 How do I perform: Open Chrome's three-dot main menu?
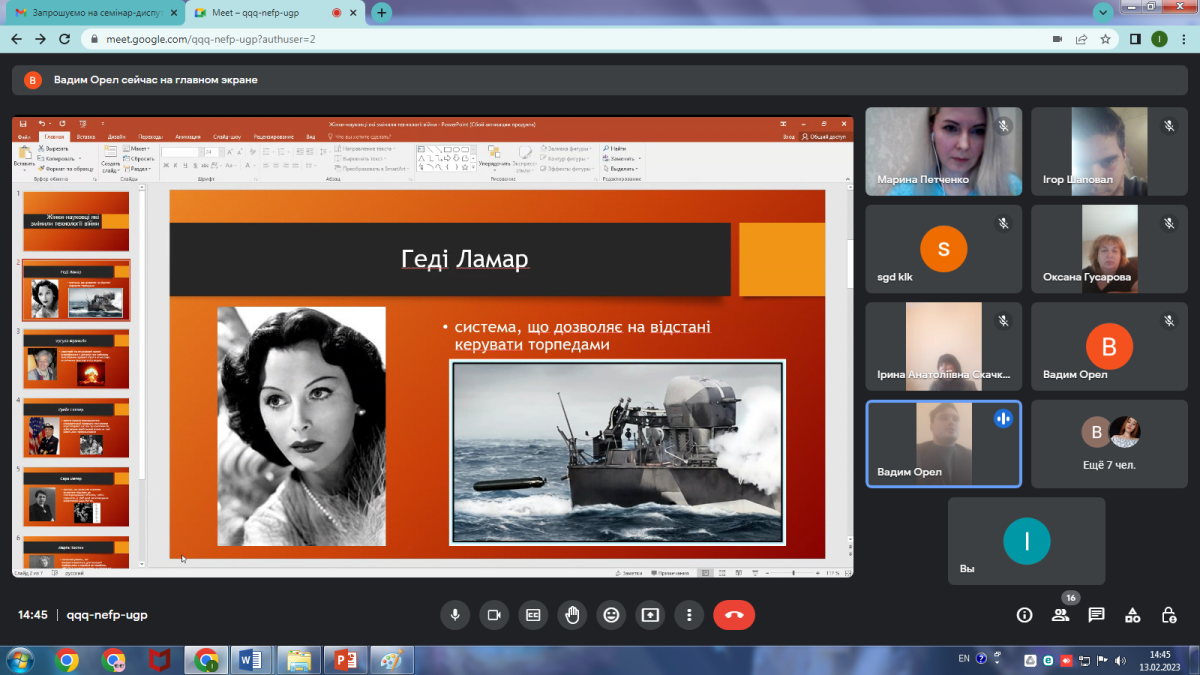pyautogui.click(x=1184, y=39)
